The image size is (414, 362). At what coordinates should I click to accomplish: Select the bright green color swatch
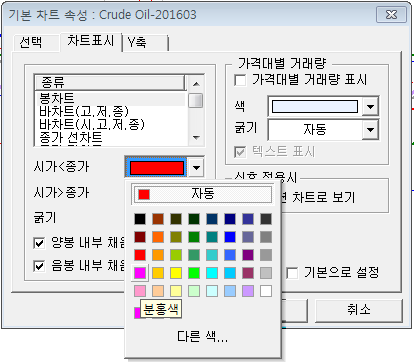(x=194, y=273)
